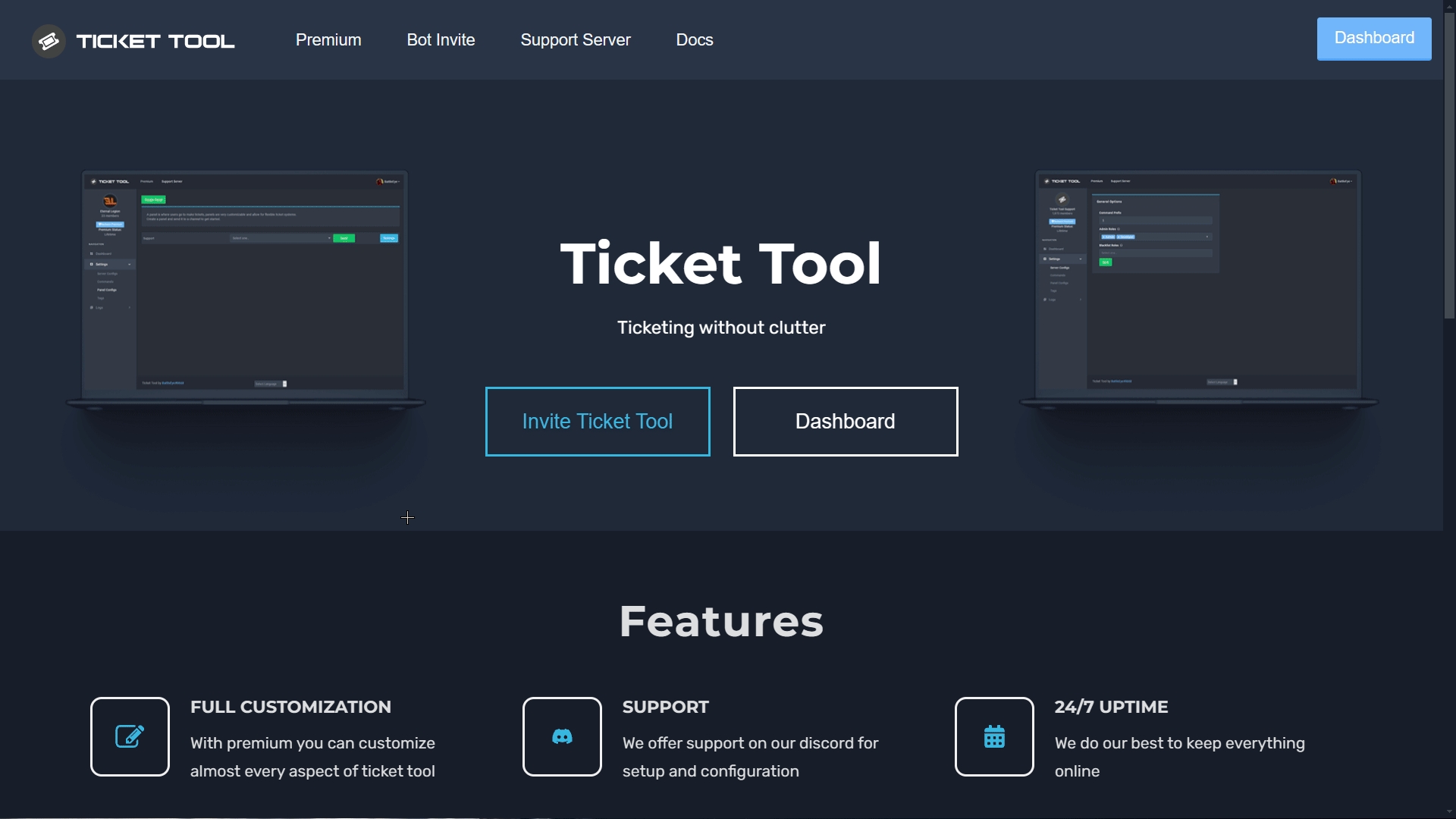Click the blue Dashboard button in header

coord(1373,39)
